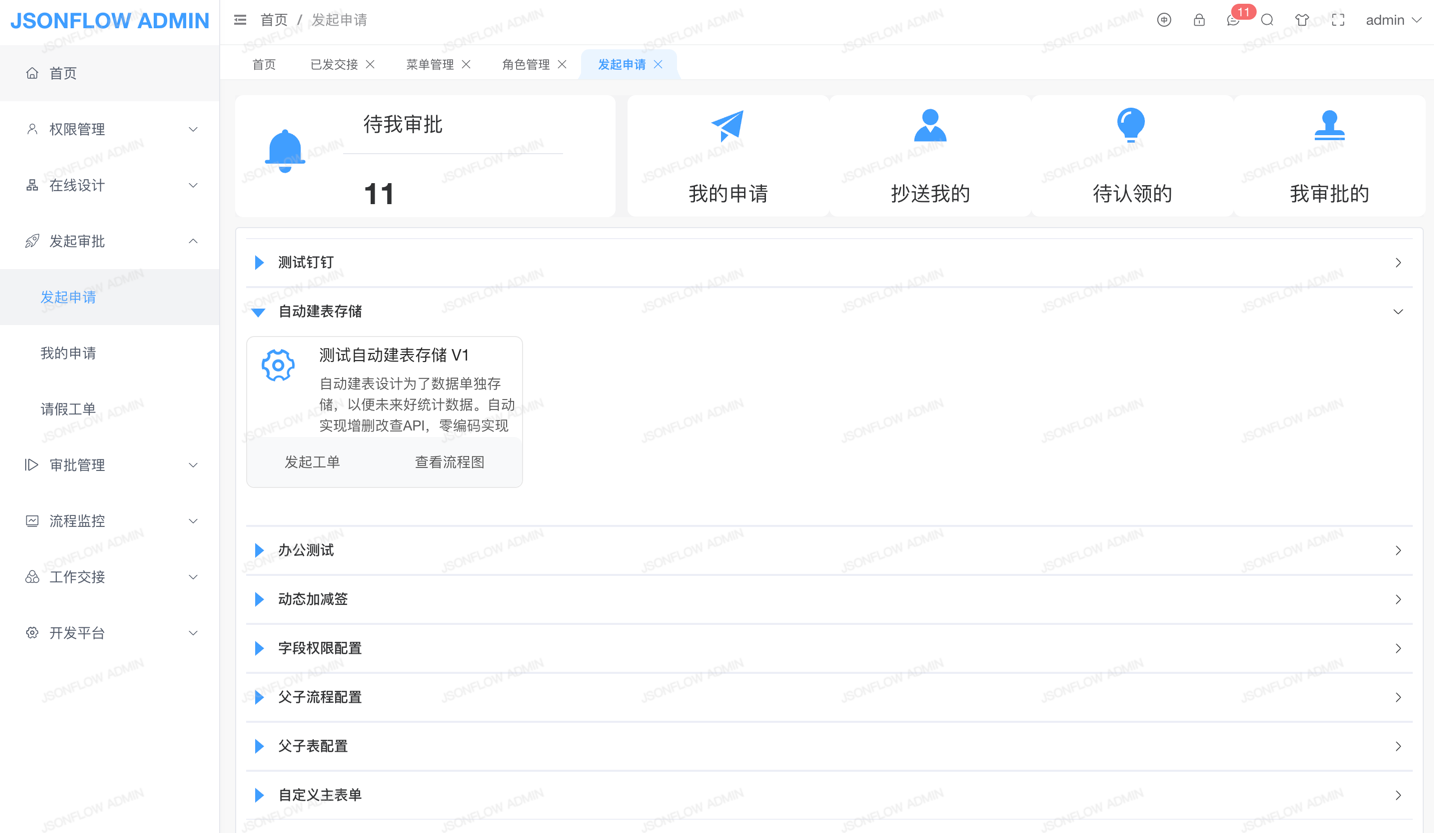1434x833 pixels.
Task: Switch to the 菜单管理 tab
Action: 429,65
